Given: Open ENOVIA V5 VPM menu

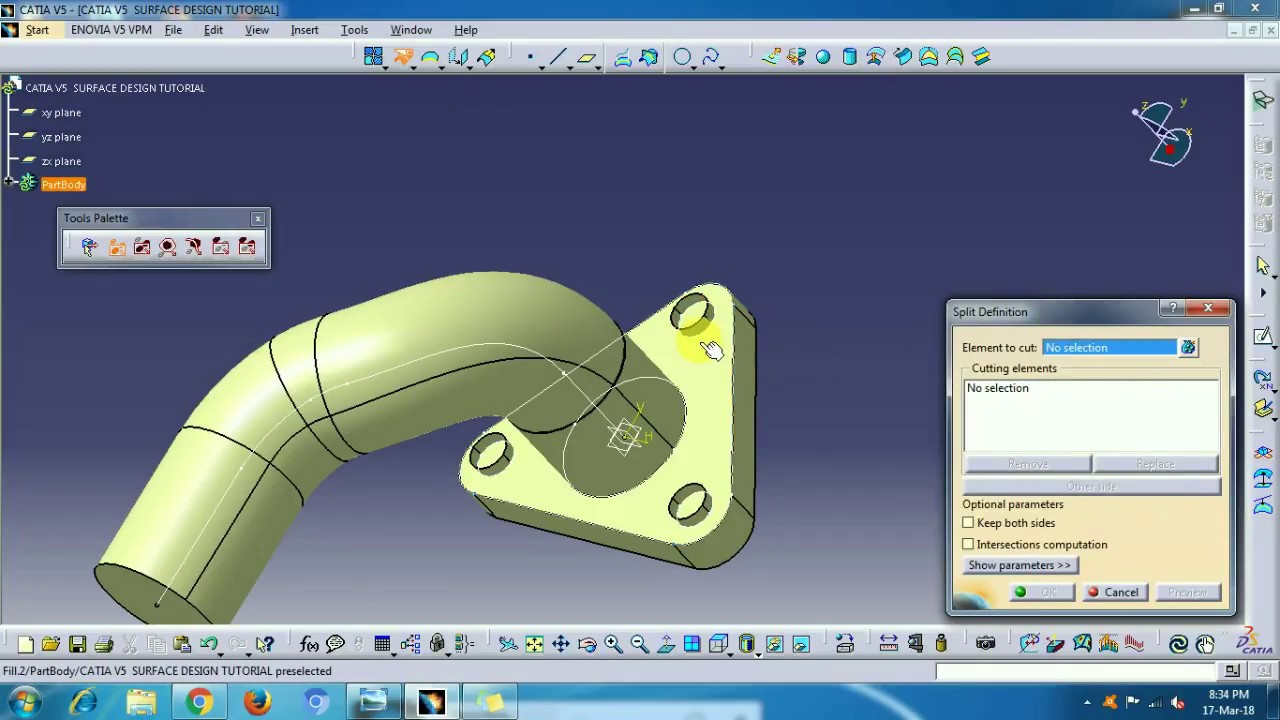Looking at the screenshot, I should coord(111,30).
